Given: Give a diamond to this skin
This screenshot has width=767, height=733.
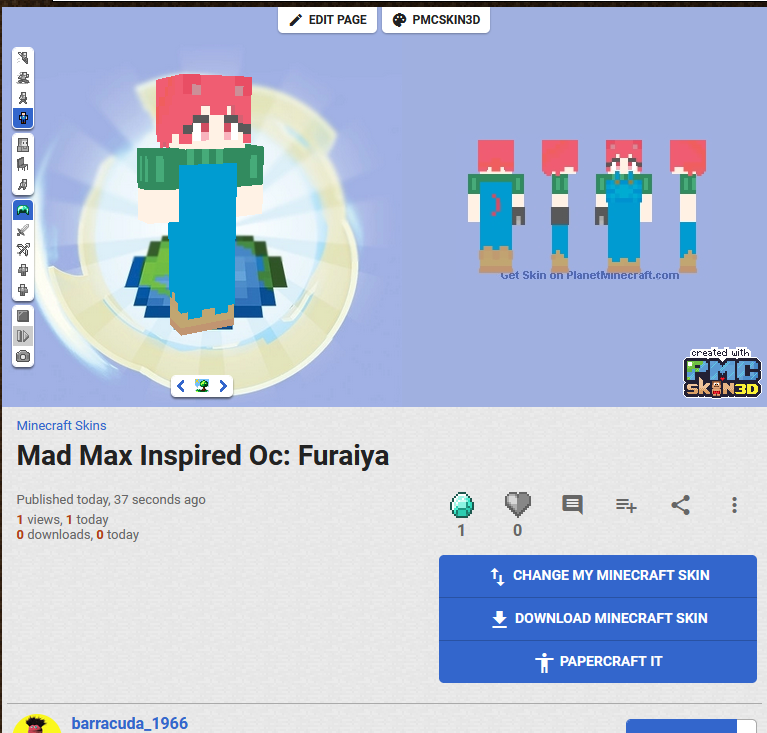Looking at the screenshot, I should coord(462,505).
